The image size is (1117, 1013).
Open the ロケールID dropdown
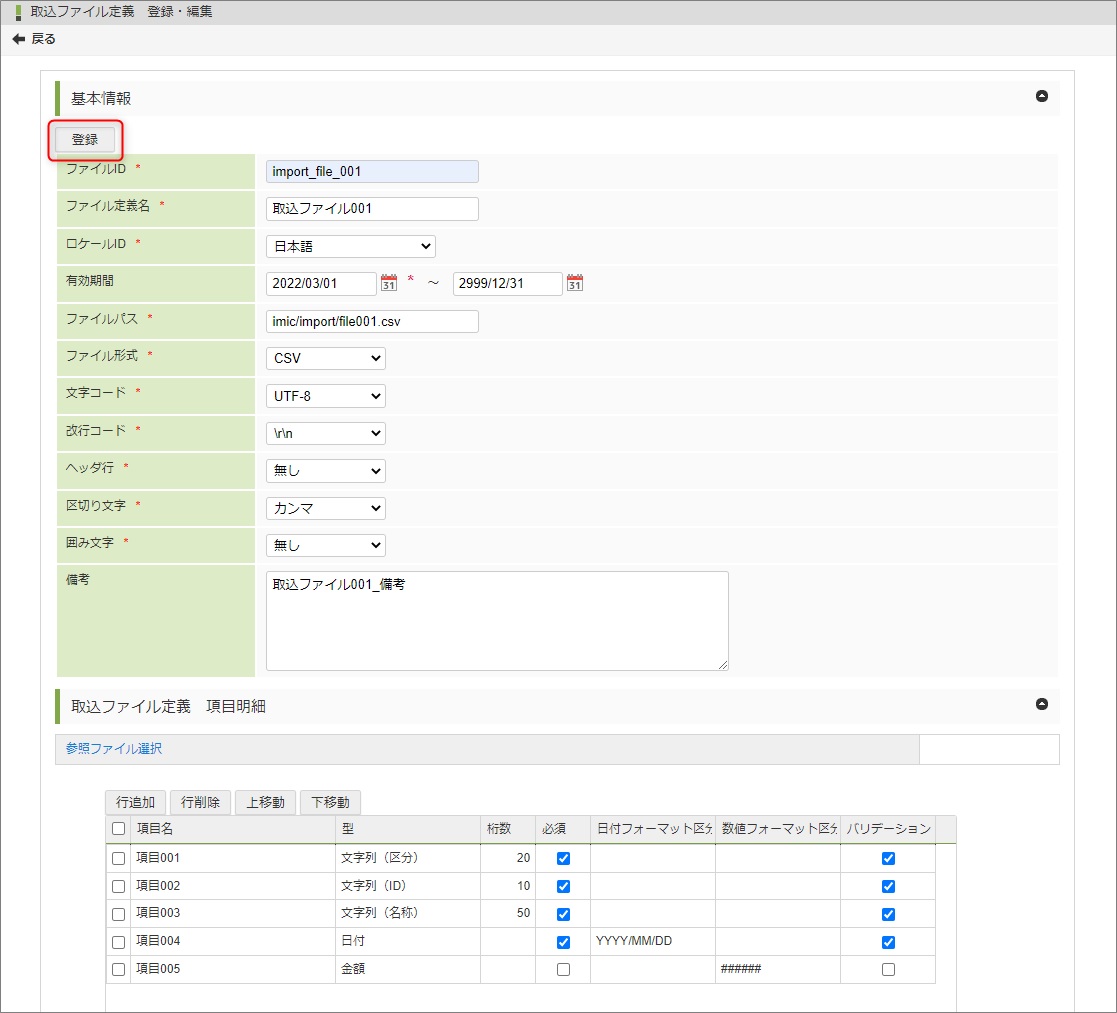pos(350,246)
